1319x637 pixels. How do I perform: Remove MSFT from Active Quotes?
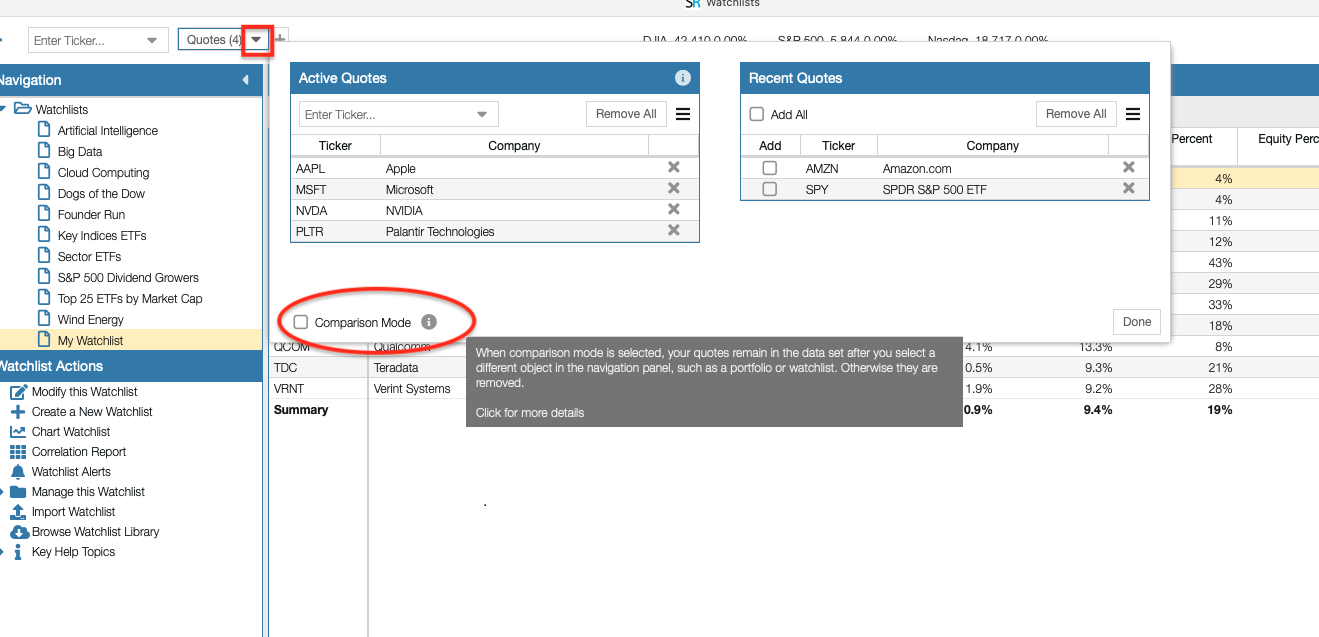coord(674,189)
